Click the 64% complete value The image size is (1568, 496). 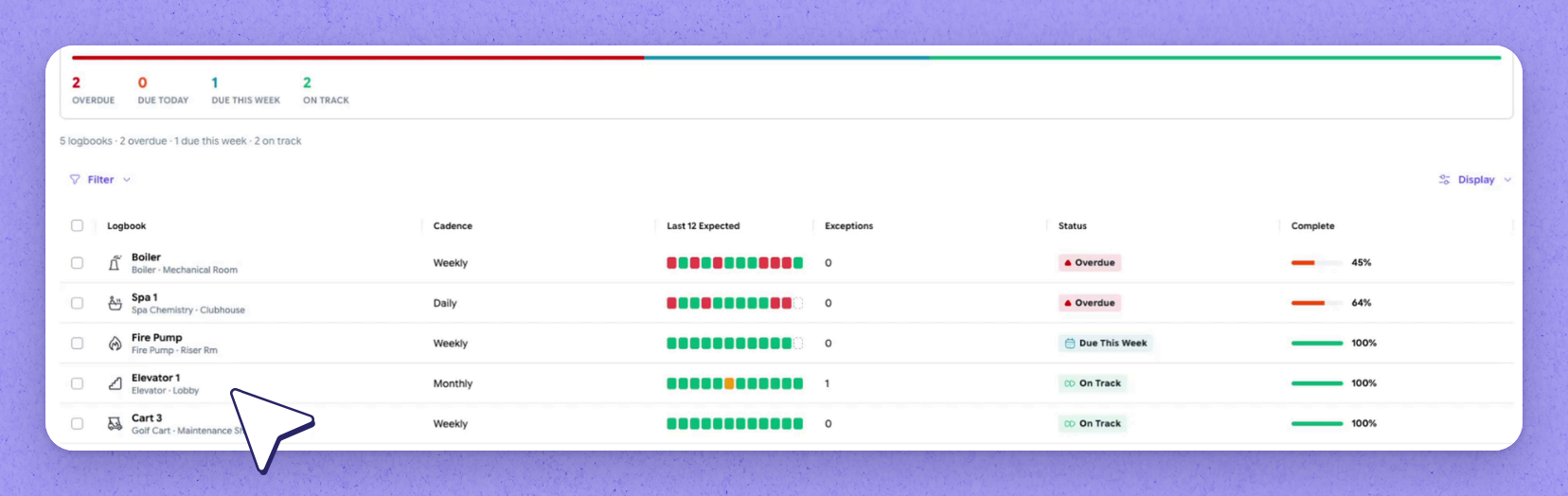(x=1361, y=303)
